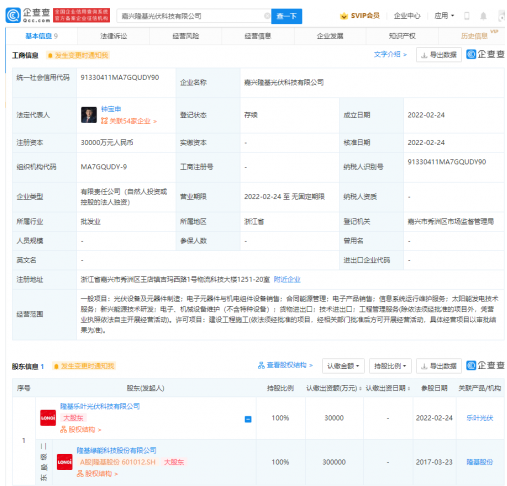The height and width of the screenshot is (486, 507).
Task: Click 所属地区 value 浙江省
Action: 254,222
